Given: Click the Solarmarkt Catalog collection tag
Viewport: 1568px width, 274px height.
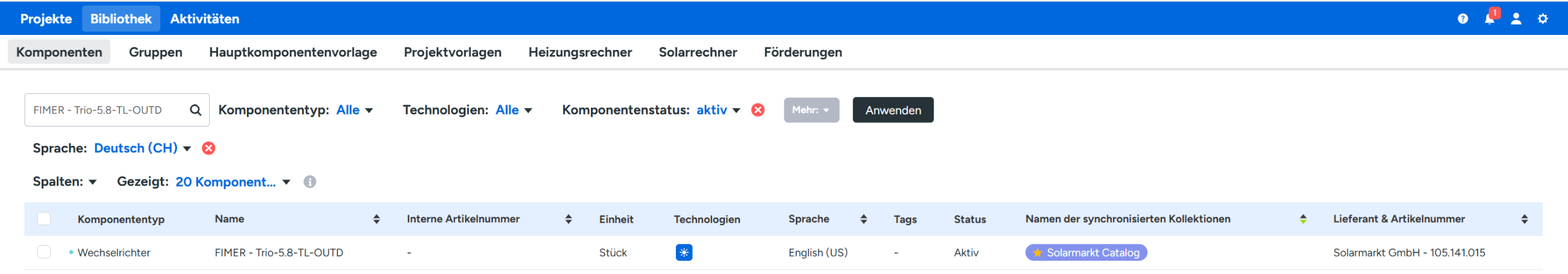Looking at the screenshot, I should pos(1086,253).
